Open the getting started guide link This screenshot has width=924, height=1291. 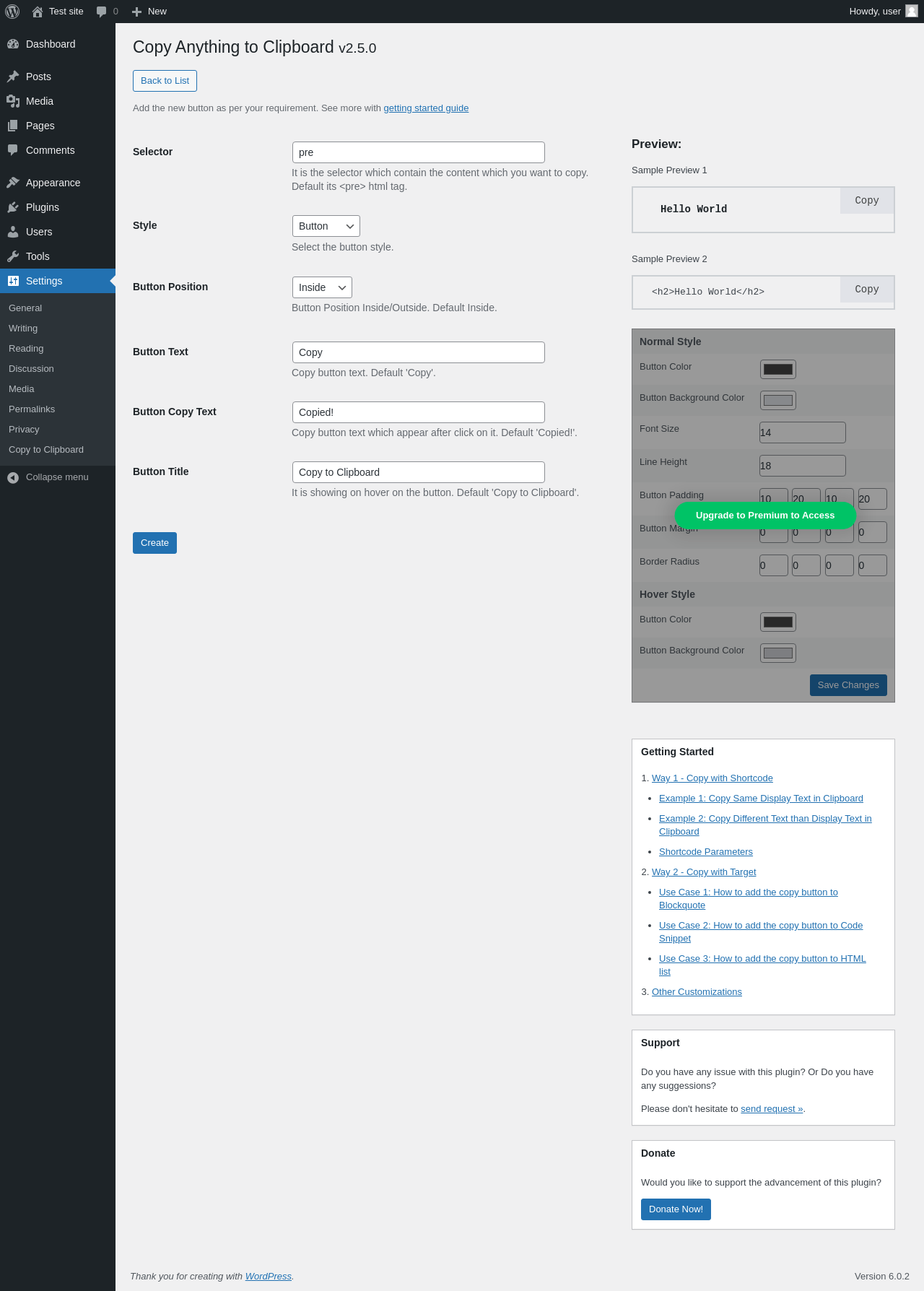(x=426, y=108)
